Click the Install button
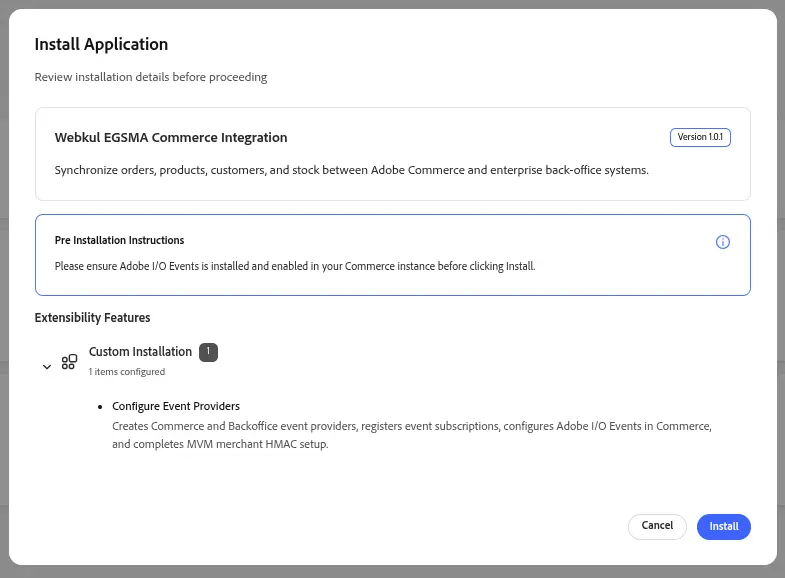The image size is (785, 578). 723,526
